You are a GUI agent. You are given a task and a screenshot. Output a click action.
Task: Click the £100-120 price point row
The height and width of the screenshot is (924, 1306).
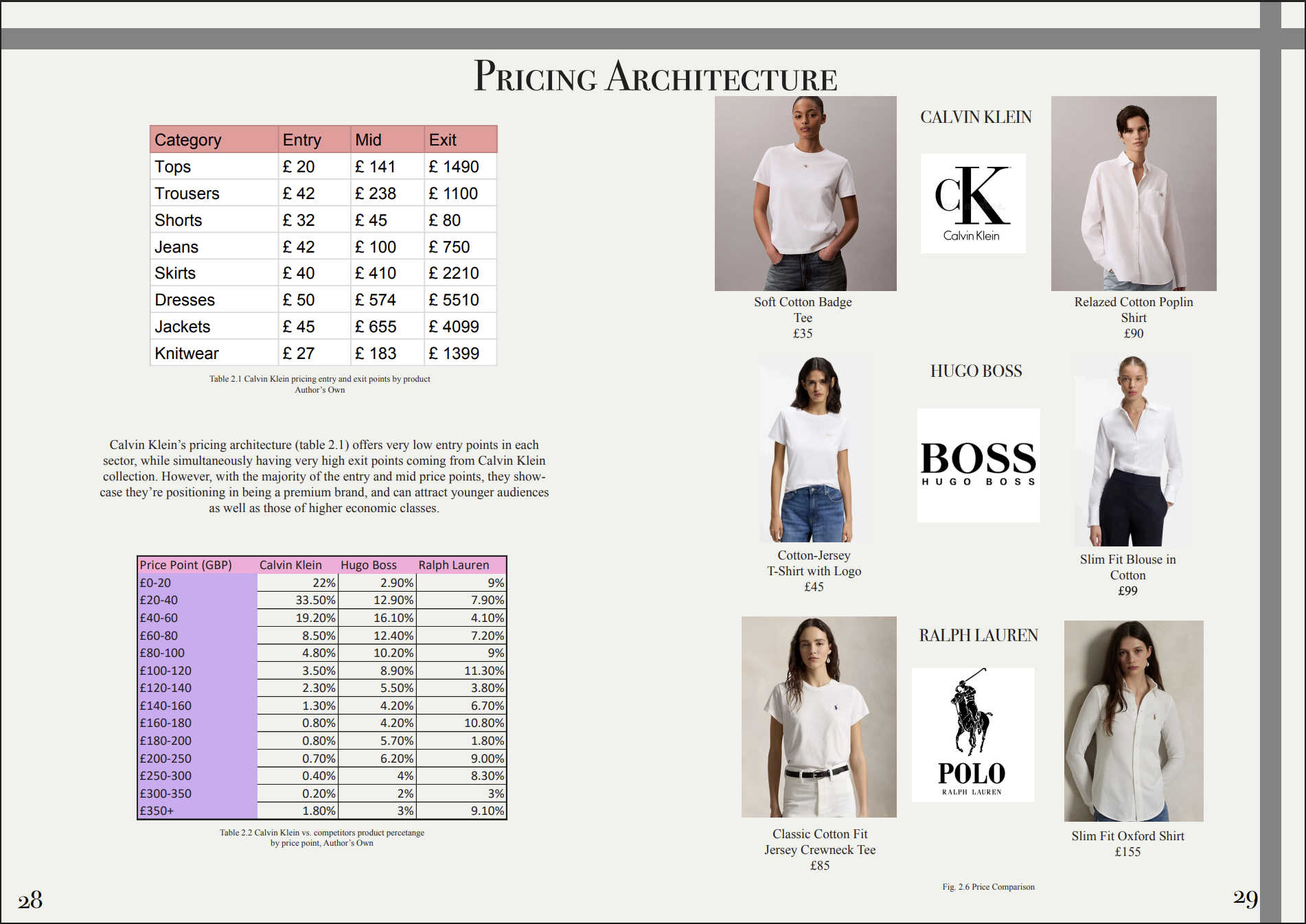321,671
